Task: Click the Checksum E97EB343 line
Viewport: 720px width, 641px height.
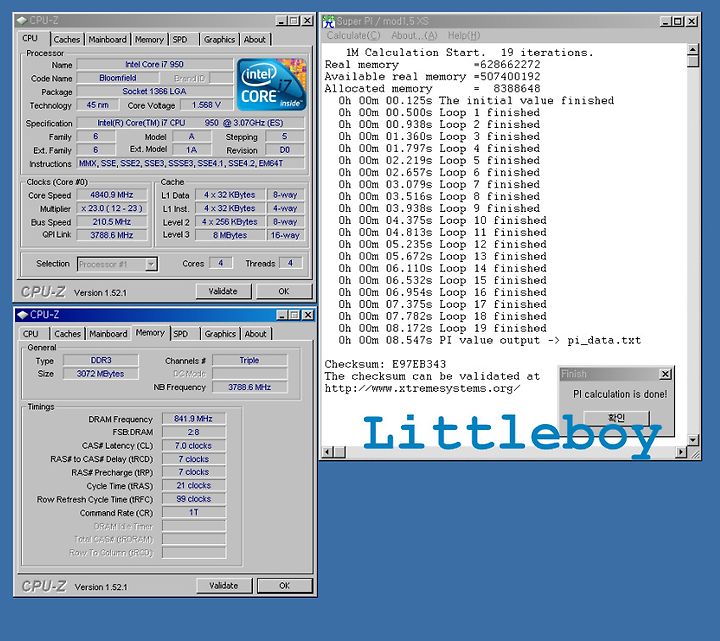Action: [385, 364]
